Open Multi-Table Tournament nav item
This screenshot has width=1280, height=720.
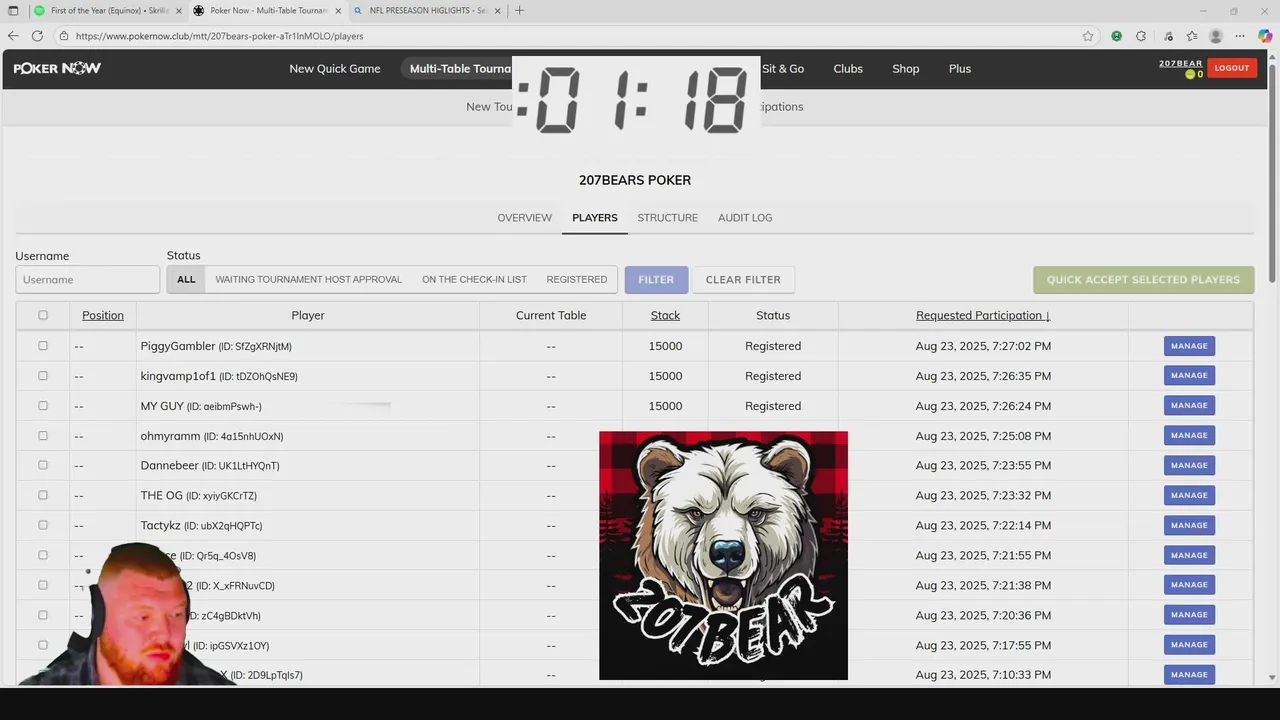click(459, 69)
